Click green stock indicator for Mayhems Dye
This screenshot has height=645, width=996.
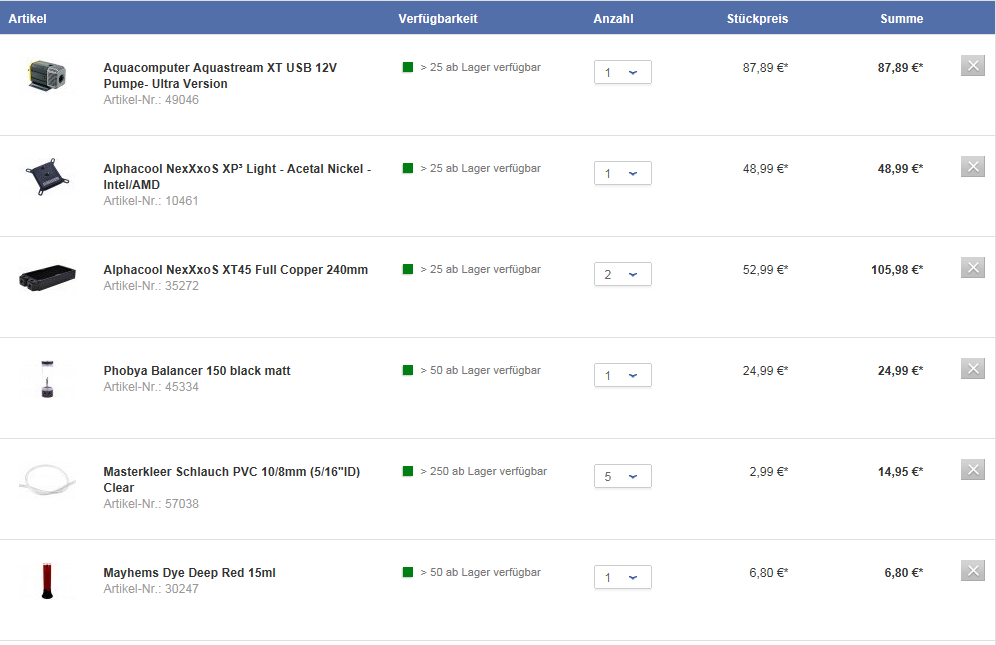(408, 572)
